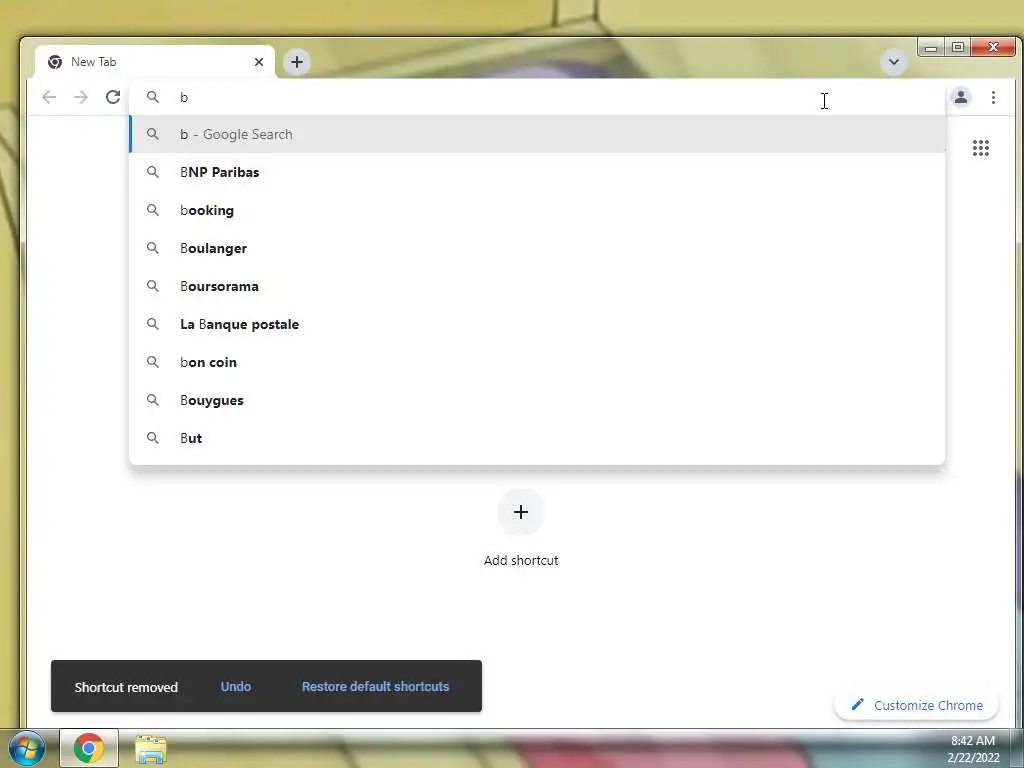This screenshot has width=1024, height=768.
Task: Choose the But suggestion
Action: (x=537, y=438)
